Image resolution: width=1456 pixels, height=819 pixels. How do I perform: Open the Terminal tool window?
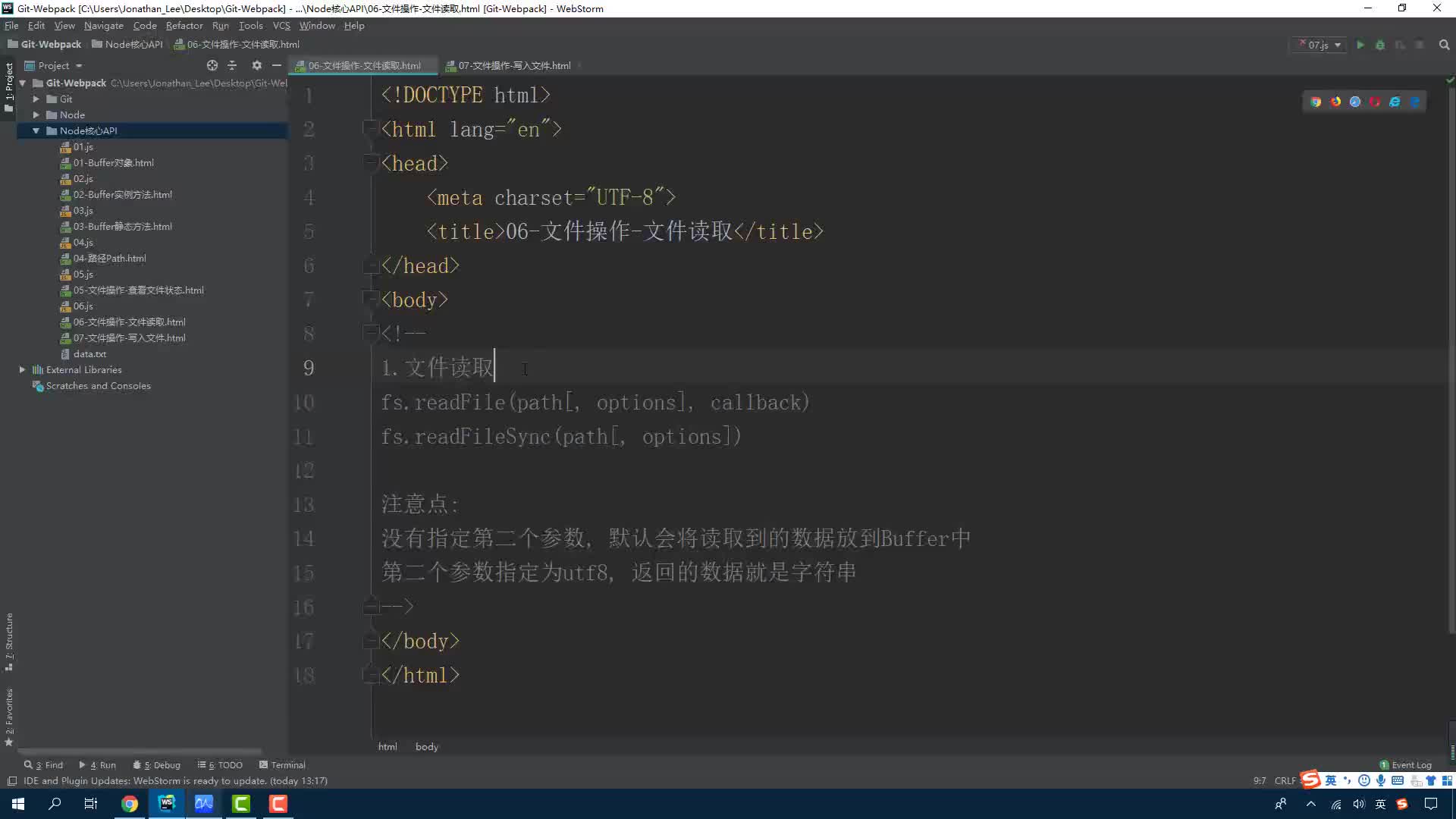tap(282, 765)
